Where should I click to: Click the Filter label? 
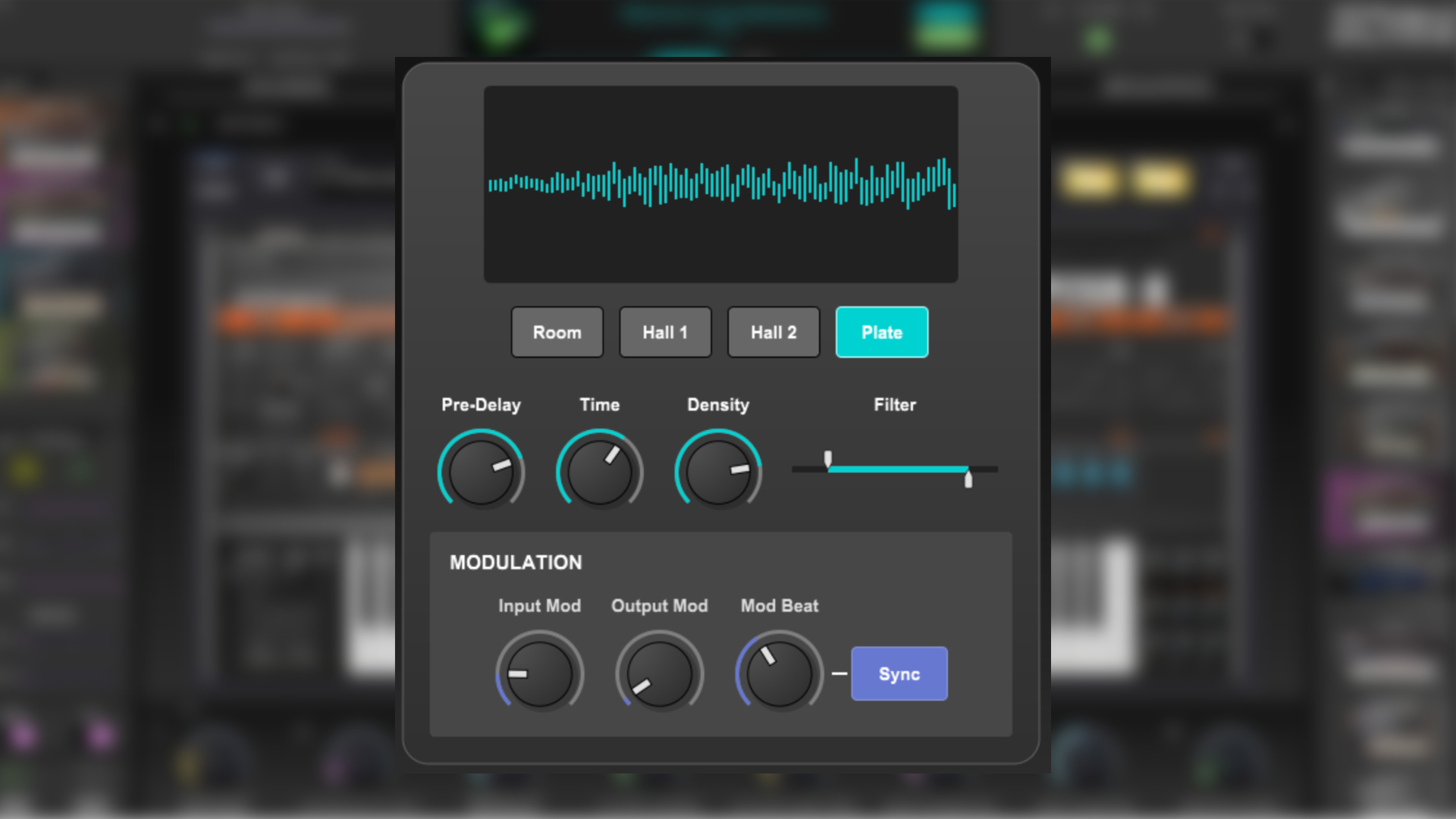coord(895,405)
